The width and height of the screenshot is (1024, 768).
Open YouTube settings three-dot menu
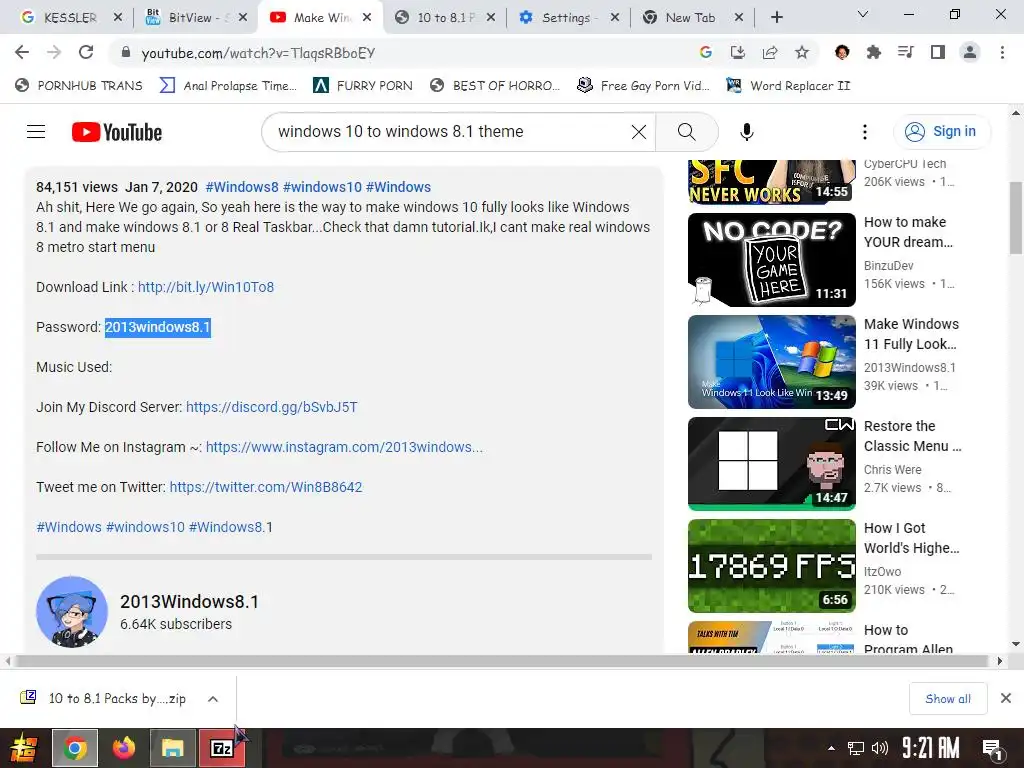[865, 132]
